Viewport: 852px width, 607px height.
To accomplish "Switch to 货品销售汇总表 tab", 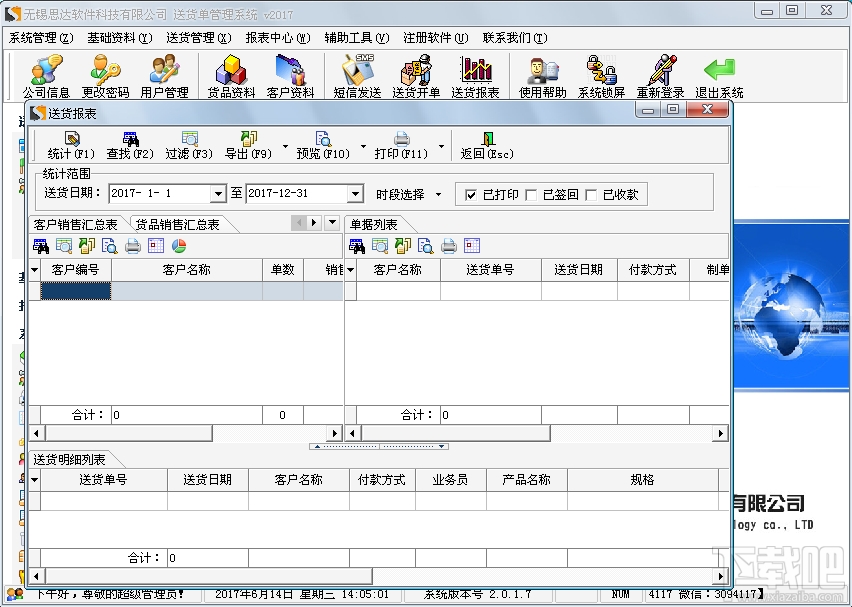I will [x=178, y=224].
